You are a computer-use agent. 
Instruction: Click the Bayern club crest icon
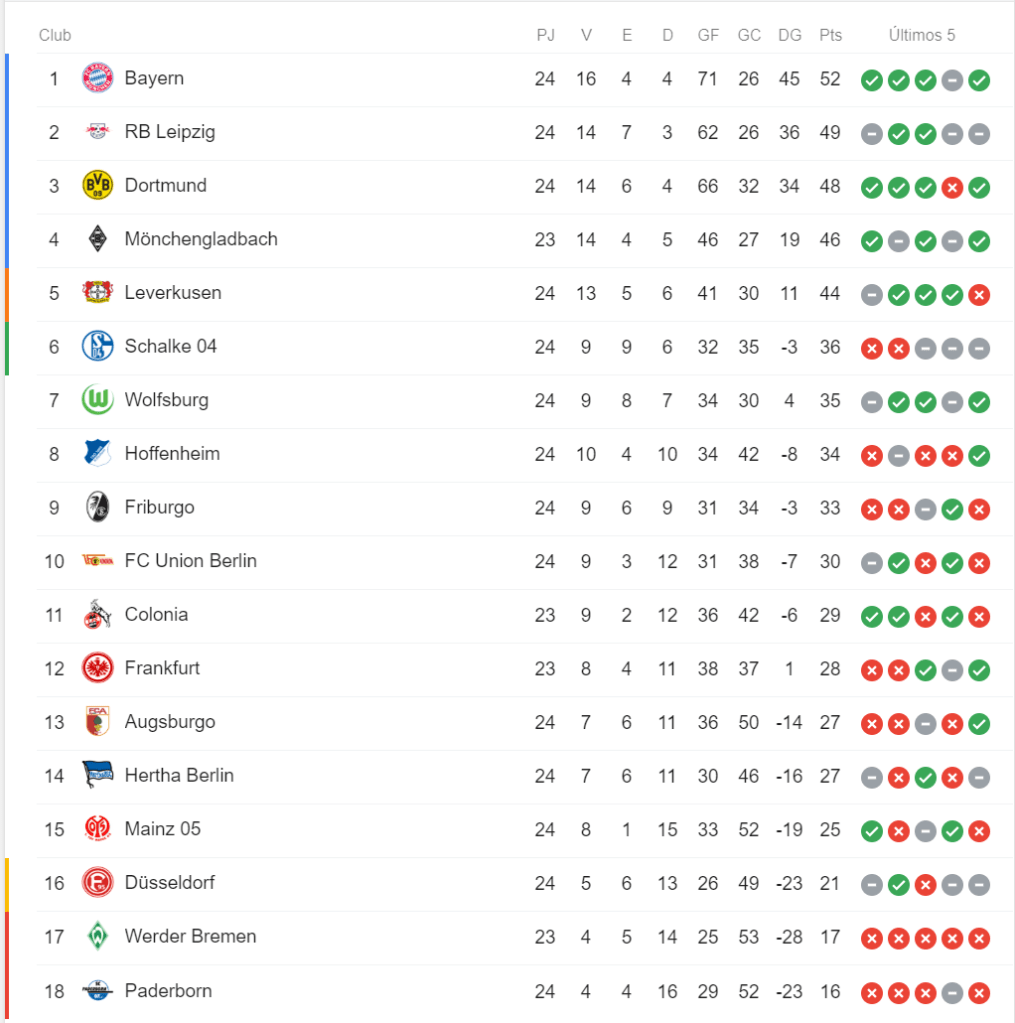tap(97, 78)
